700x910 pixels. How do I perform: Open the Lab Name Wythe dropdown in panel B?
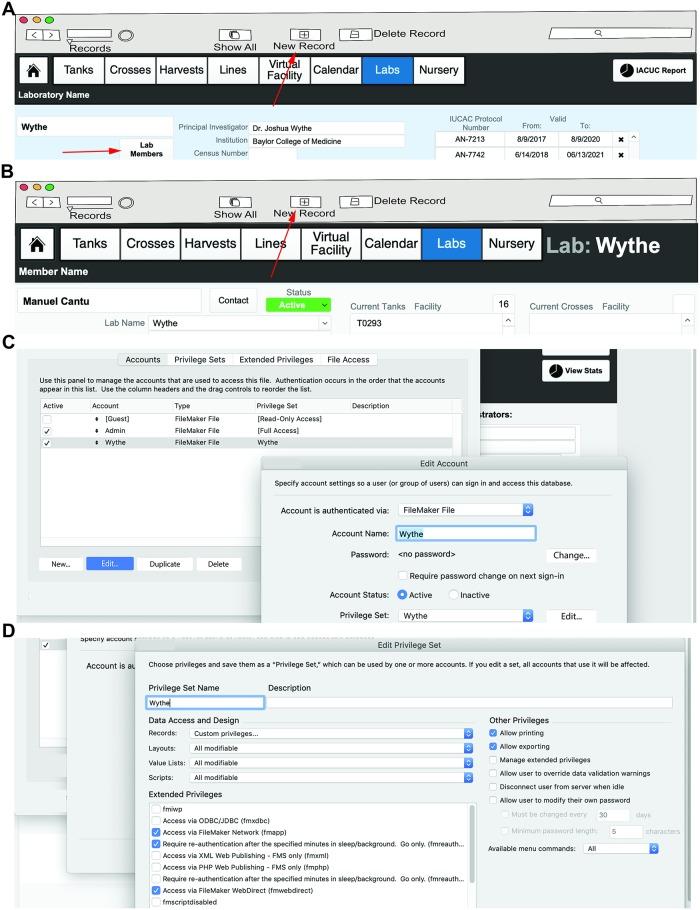[239, 323]
